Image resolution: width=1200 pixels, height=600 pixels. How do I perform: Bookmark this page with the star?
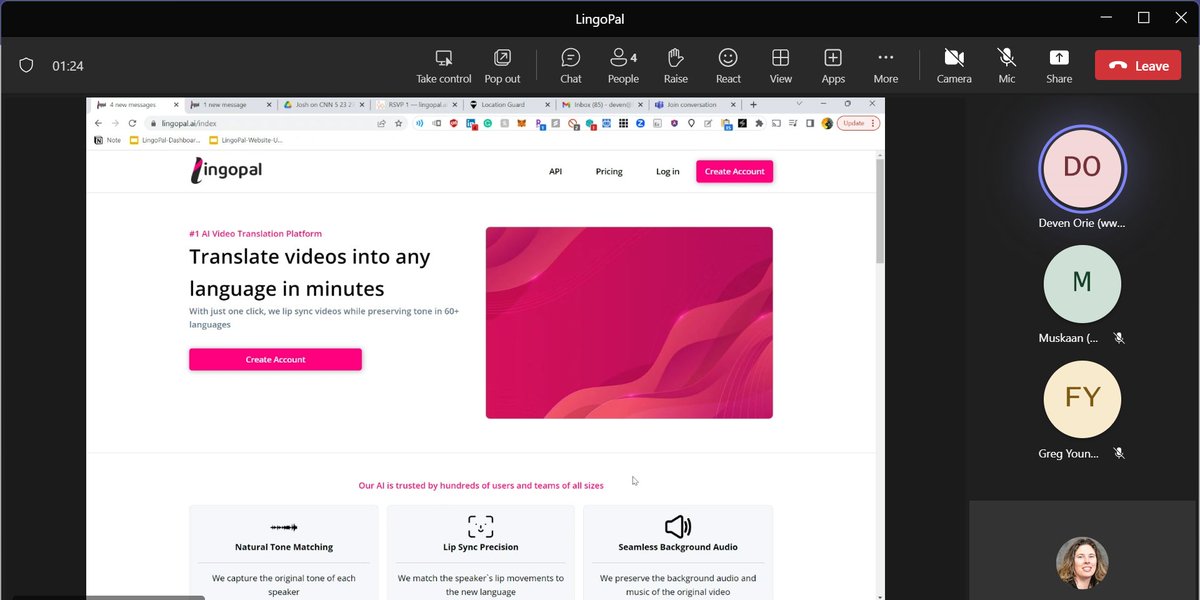pos(398,123)
